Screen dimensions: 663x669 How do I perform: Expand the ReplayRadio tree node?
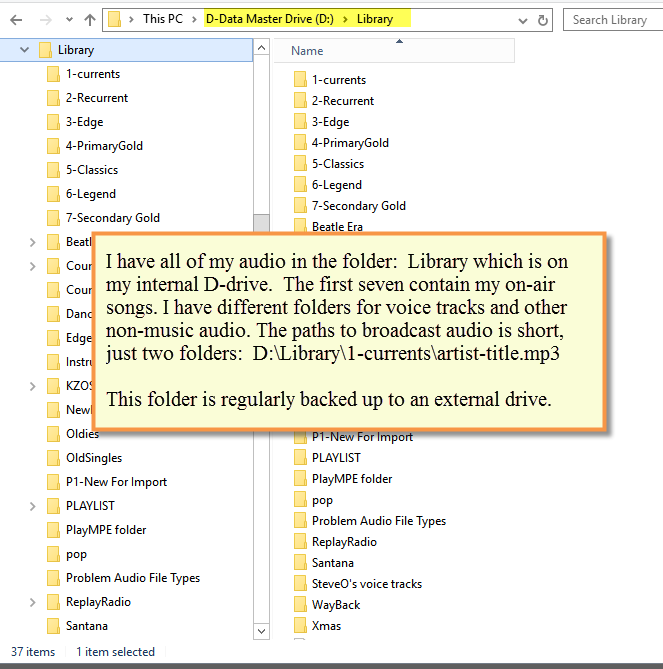(x=32, y=602)
